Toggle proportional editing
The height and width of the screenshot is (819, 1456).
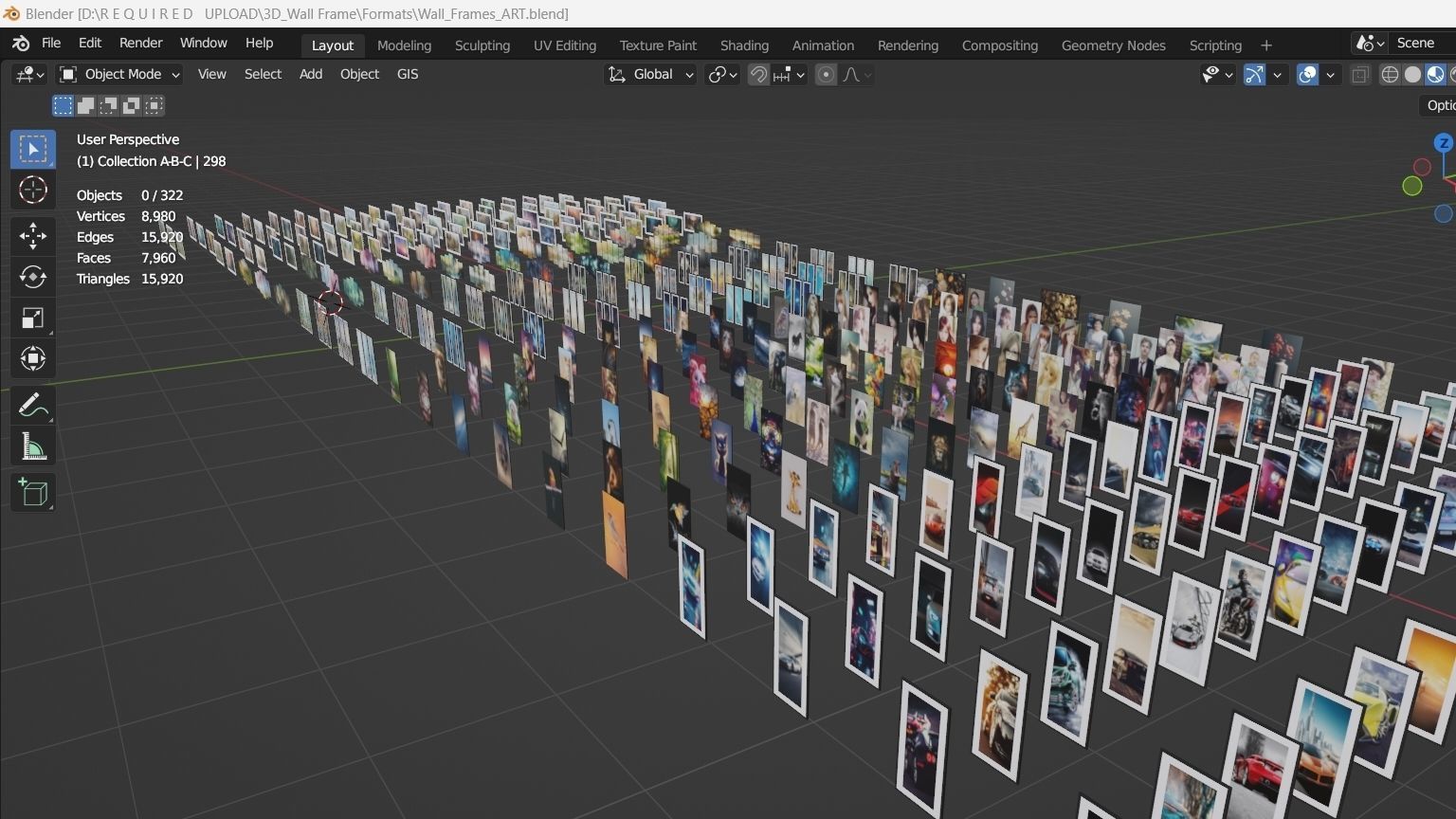(826, 75)
